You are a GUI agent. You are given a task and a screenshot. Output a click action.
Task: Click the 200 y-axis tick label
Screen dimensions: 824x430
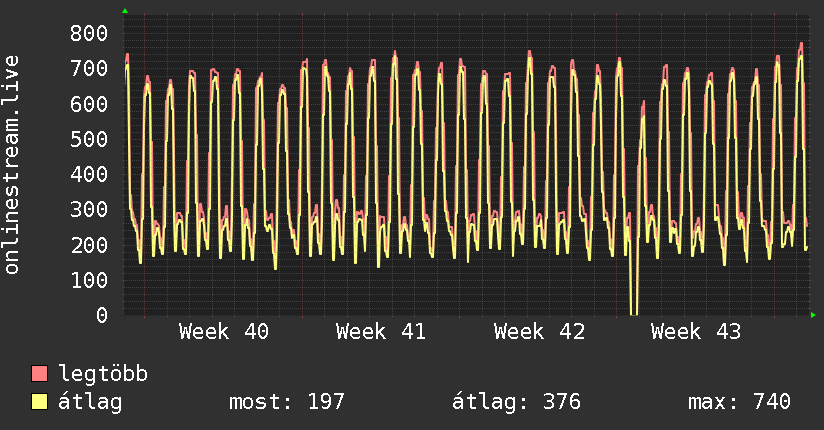89,245
